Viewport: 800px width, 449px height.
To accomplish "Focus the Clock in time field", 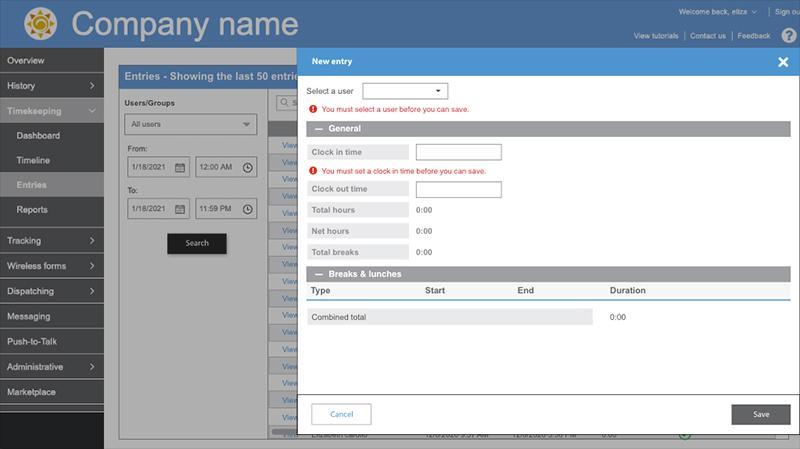I will click(x=458, y=152).
